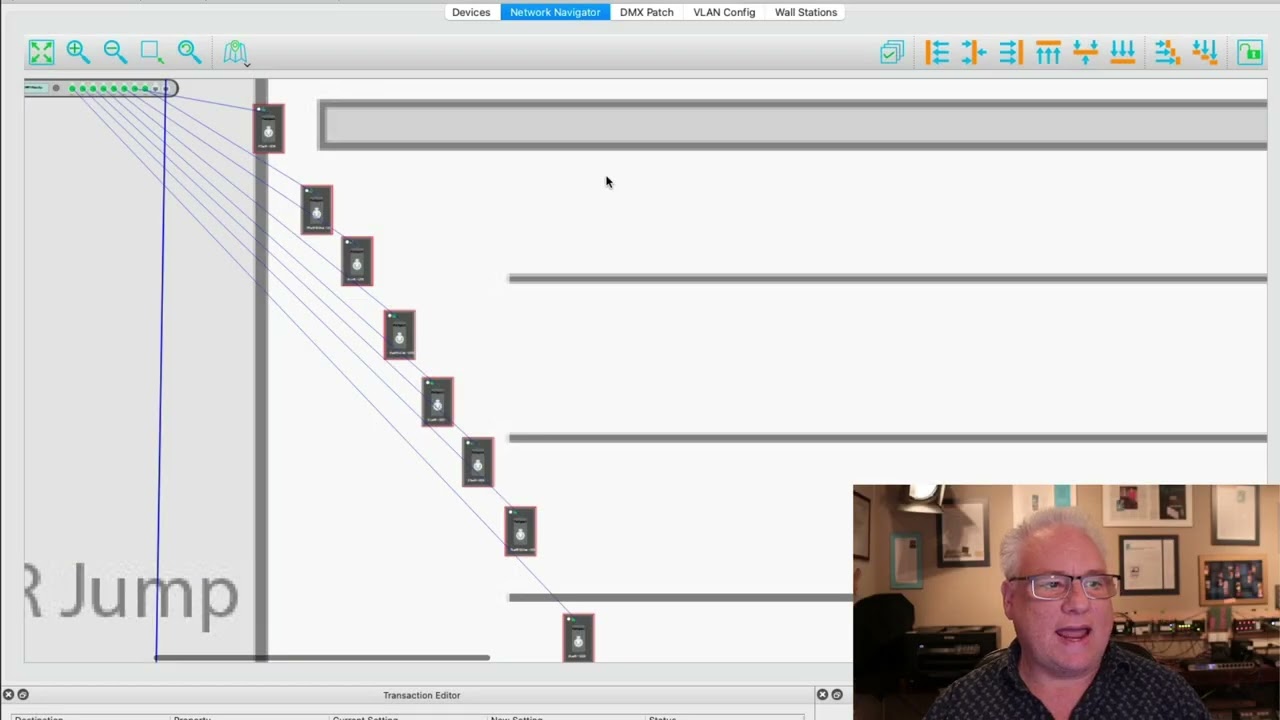Select the seventh device node from top

point(520,531)
